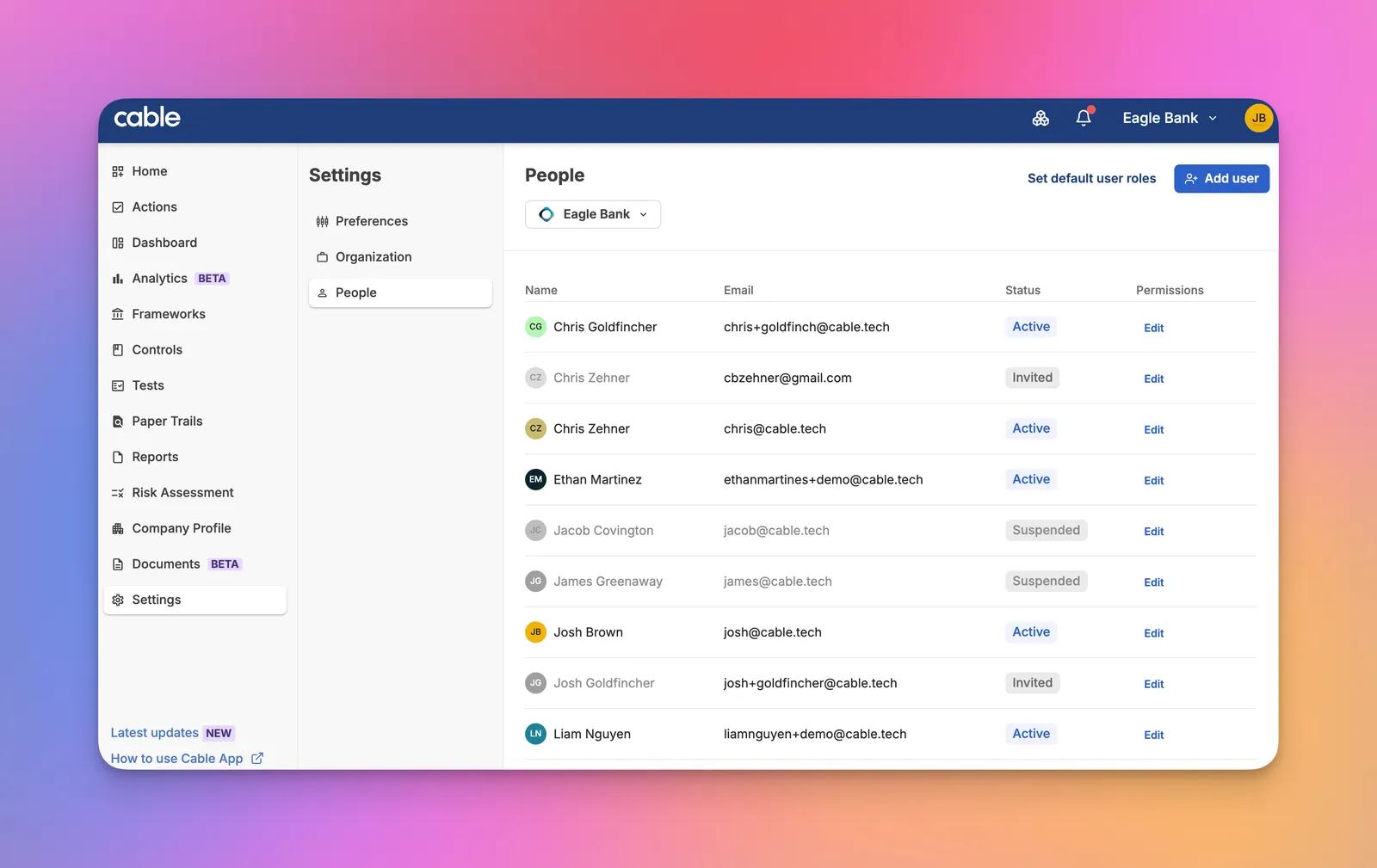Image resolution: width=1377 pixels, height=868 pixels.
Task: Open the notifications bell icon
Action: pyautogui.click(x=1084, y=118)
